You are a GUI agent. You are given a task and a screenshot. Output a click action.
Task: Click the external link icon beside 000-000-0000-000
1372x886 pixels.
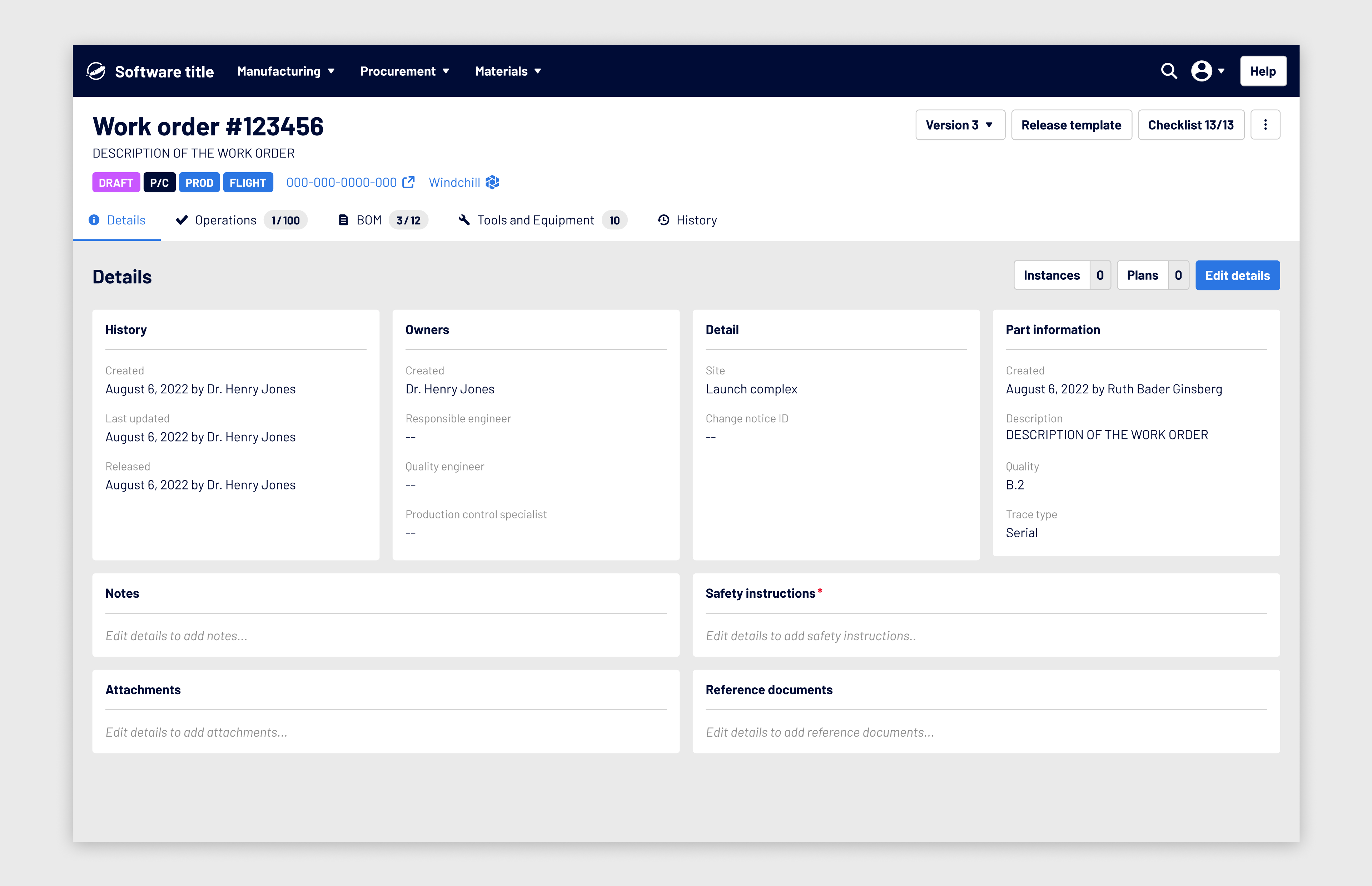tap(408, 182)
